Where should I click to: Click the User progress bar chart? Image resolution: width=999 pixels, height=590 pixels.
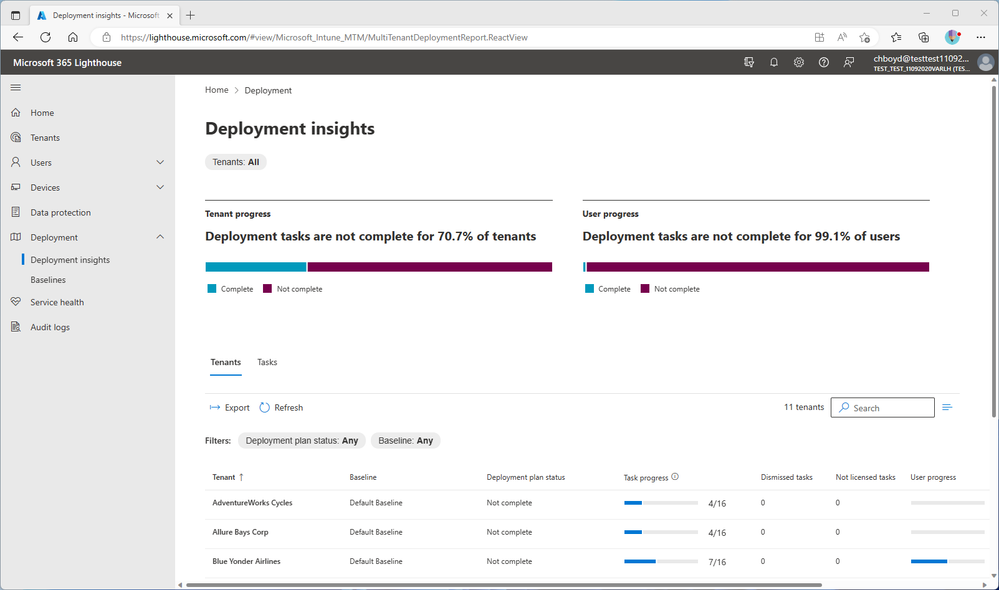click(756, 267)
